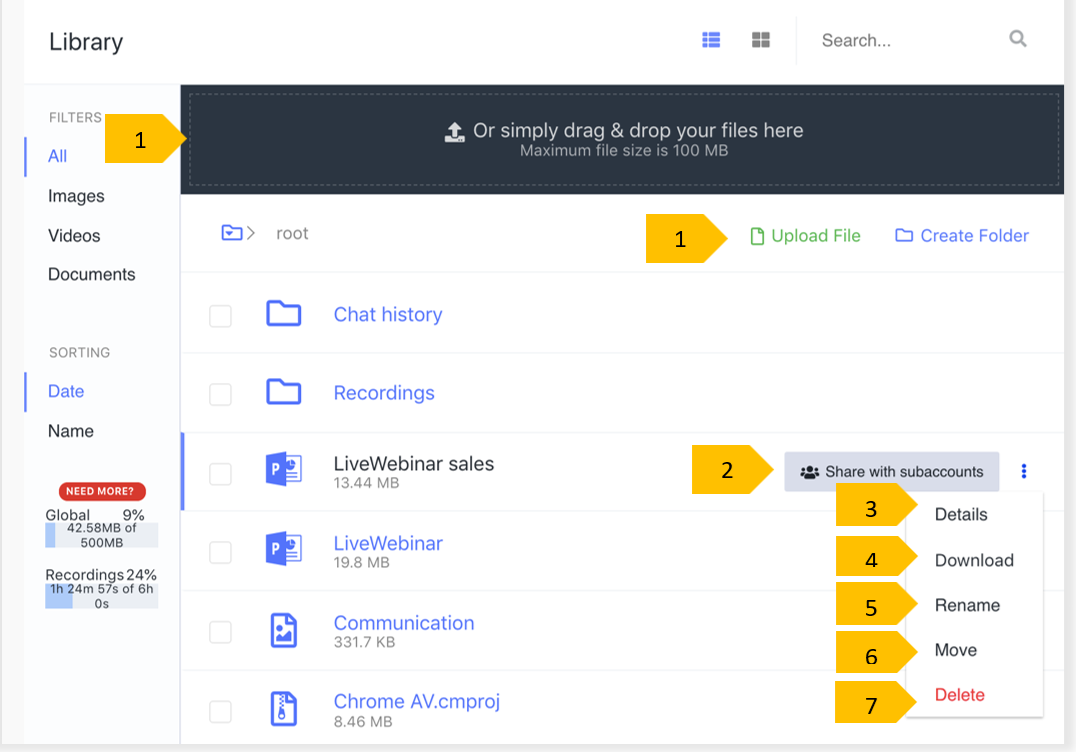The image size is (1076, 752).
Task: Sort files by Name
Action: 71,431
